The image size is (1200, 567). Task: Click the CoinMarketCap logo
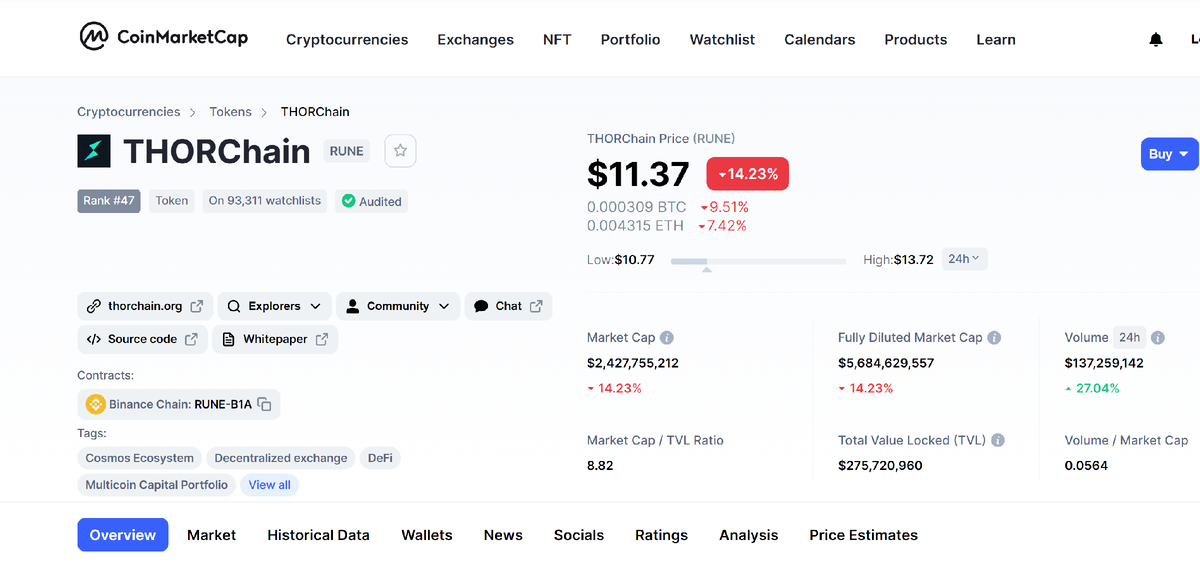(164, 37)
